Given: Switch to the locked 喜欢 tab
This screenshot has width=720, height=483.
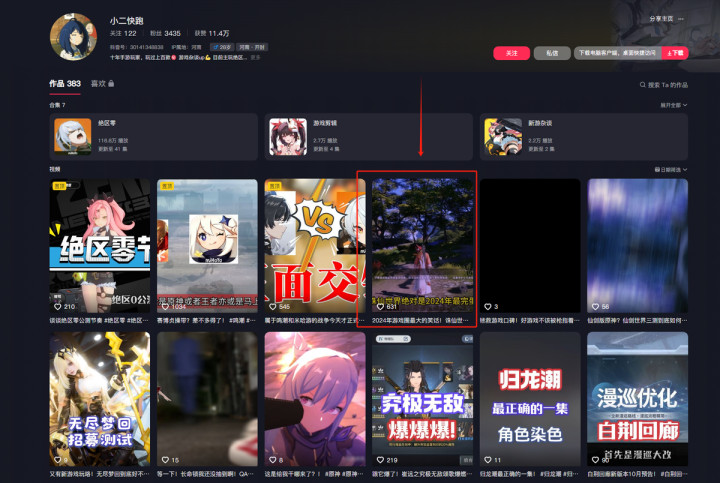Looking at the screenshot, I should tap(102, 84).
